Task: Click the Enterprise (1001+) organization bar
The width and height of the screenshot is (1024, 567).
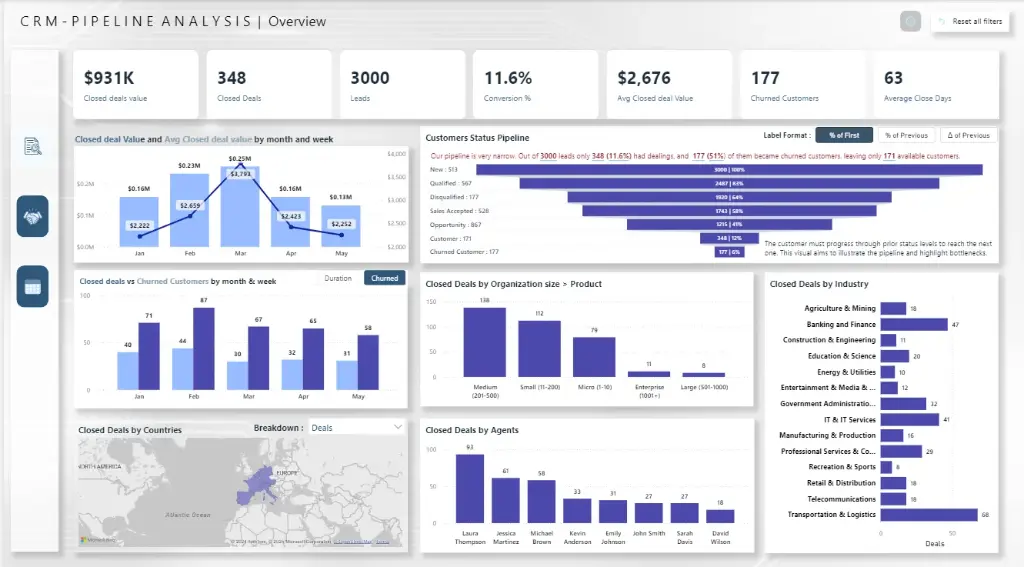Action: pyautogui.click(x=649, y=374)
